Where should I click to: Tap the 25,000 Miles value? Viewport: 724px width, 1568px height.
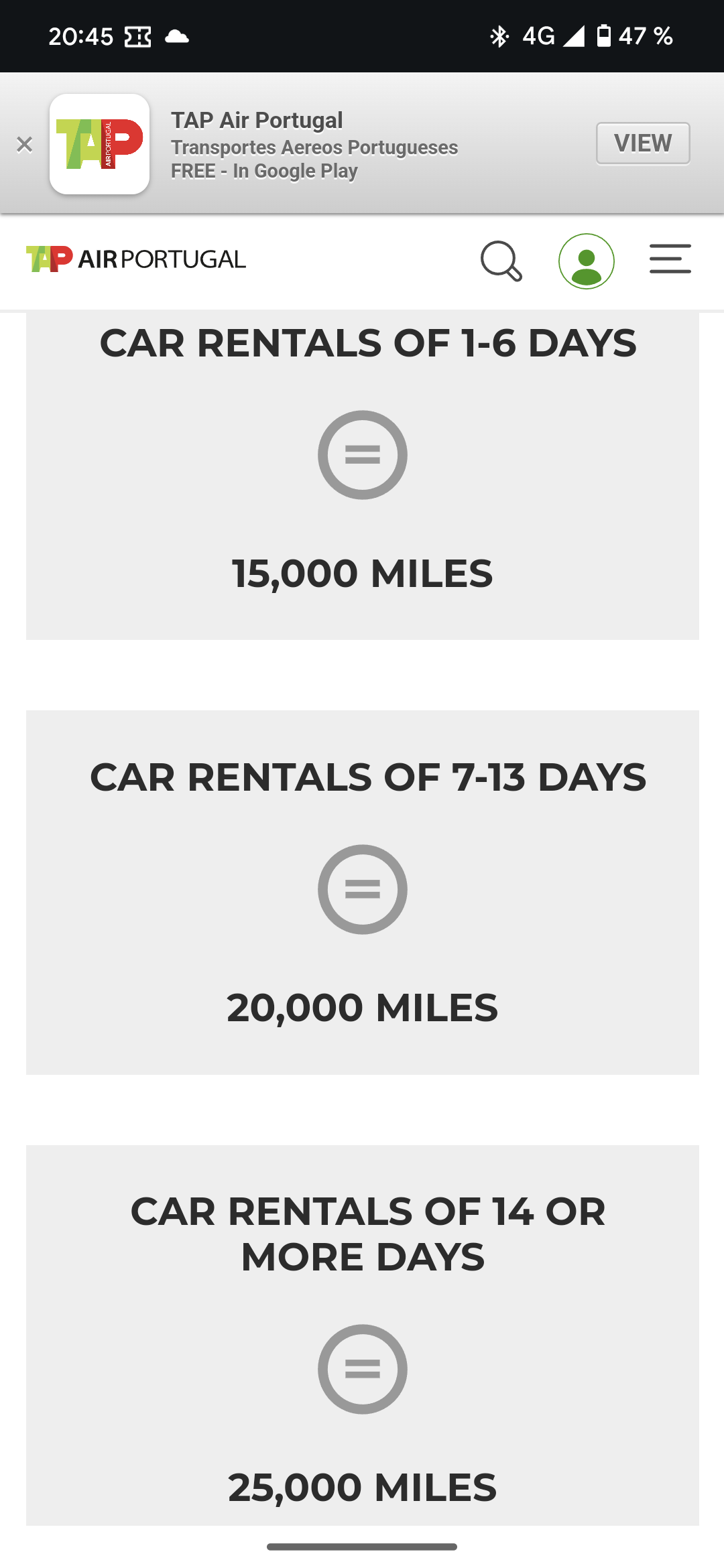363,1488
